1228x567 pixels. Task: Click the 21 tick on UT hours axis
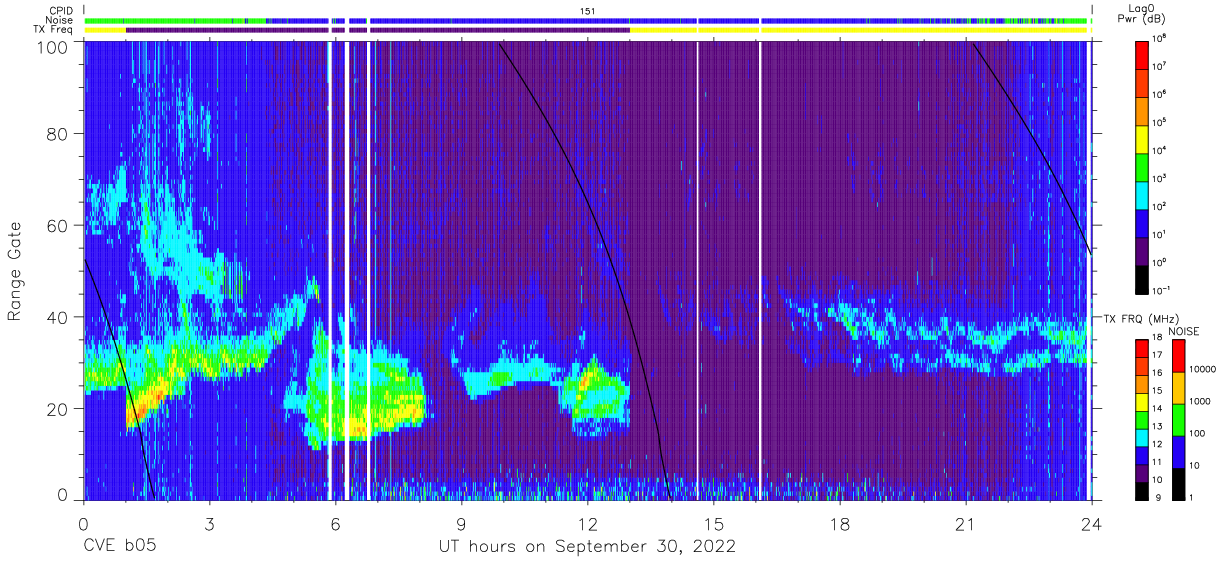pos(966,523)
